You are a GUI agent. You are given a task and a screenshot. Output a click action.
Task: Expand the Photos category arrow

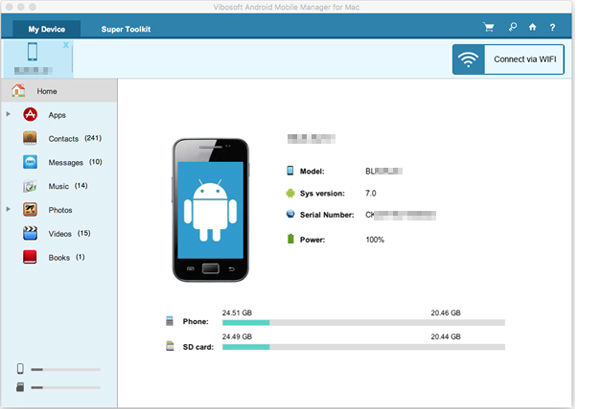click(8, 209)
